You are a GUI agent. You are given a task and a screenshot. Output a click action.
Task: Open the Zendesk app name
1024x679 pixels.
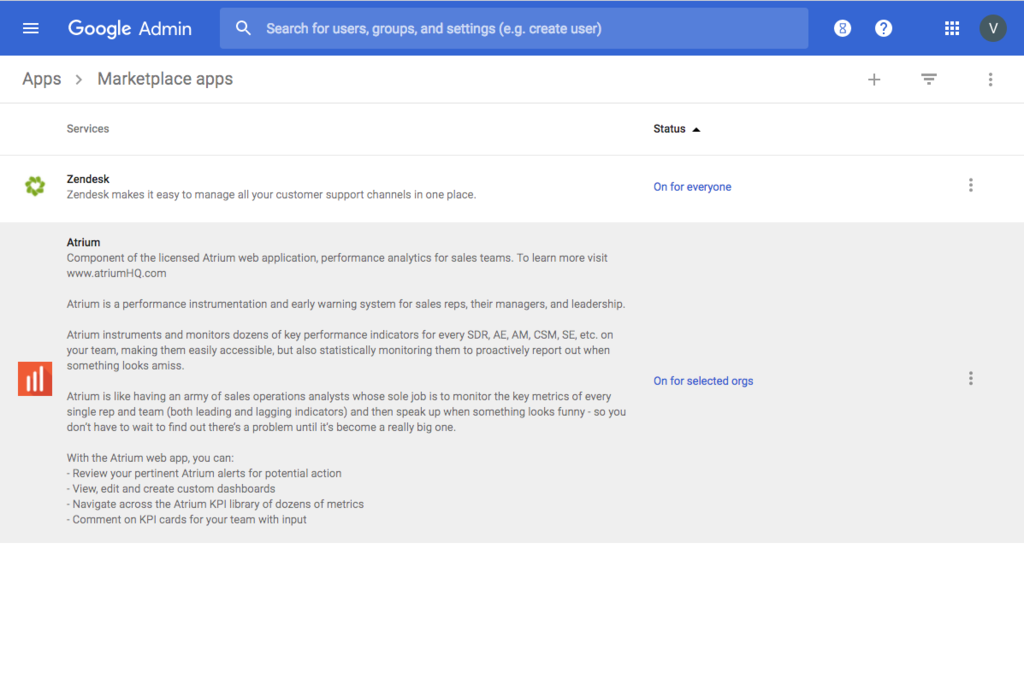pos(88,179)
